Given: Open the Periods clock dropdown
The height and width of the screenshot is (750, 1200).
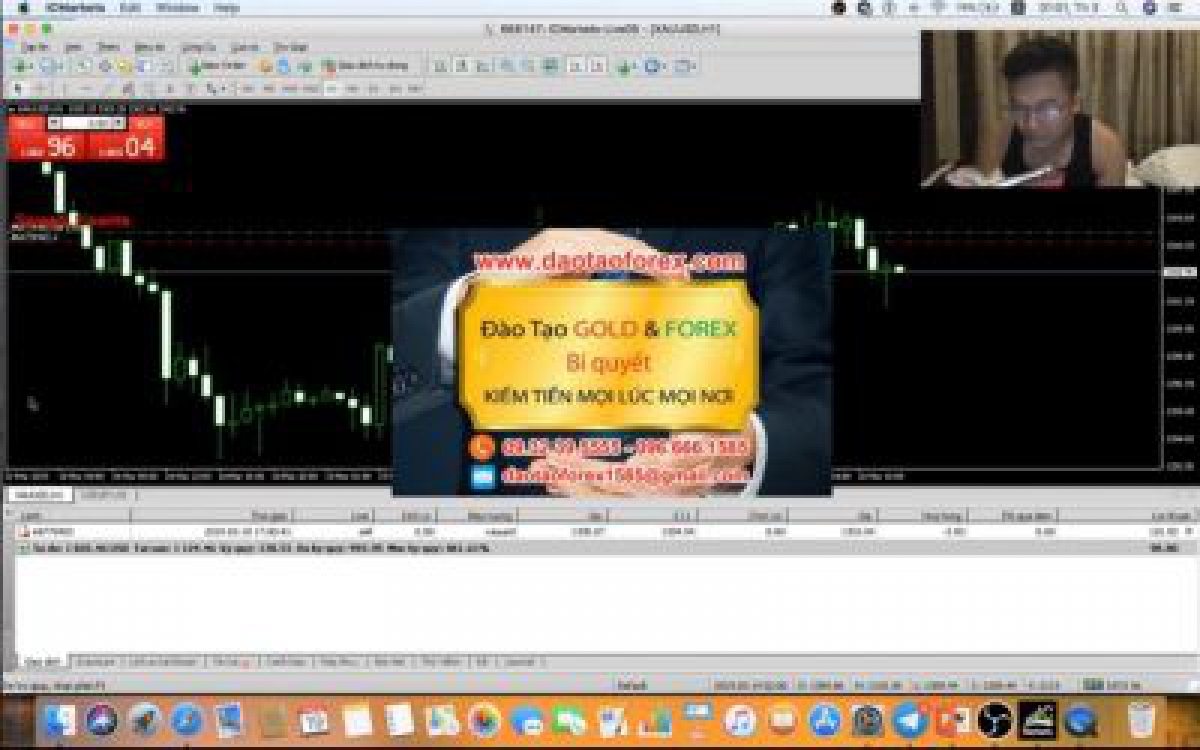Looking at the screenshot, I should coord(653,67).
